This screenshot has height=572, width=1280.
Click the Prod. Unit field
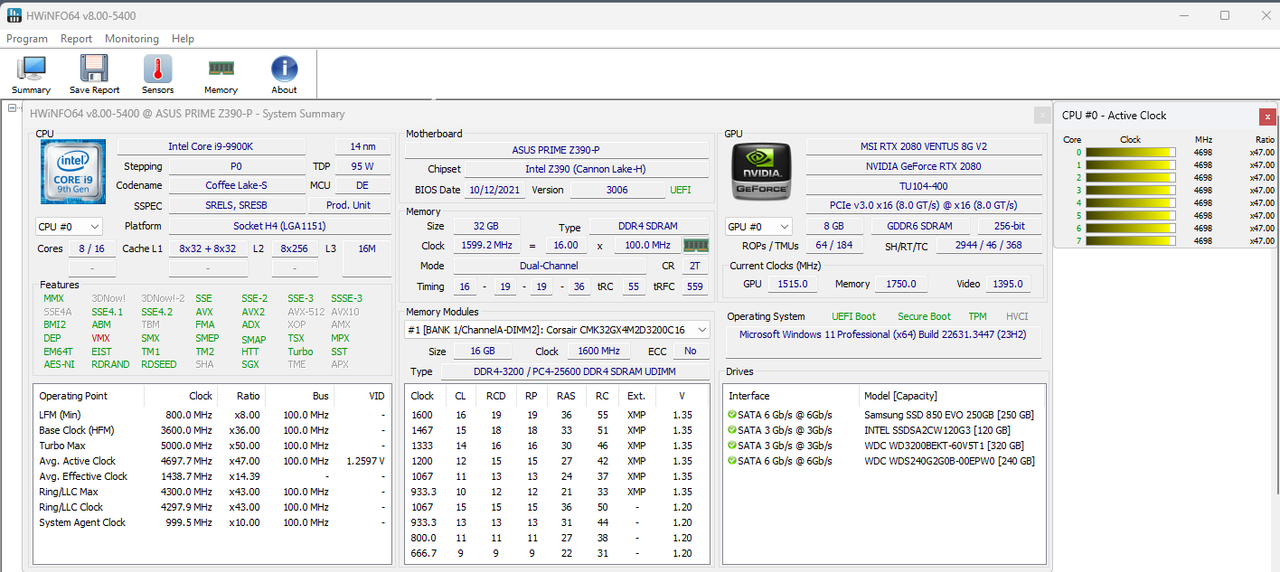tap(348, 205)
